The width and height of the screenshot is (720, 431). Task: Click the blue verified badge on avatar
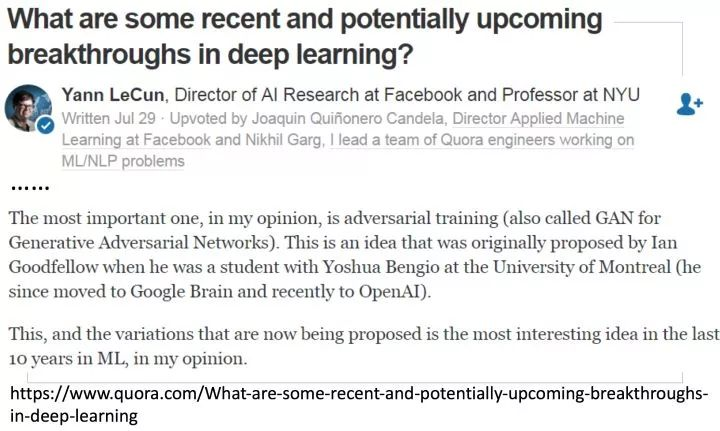46,127
